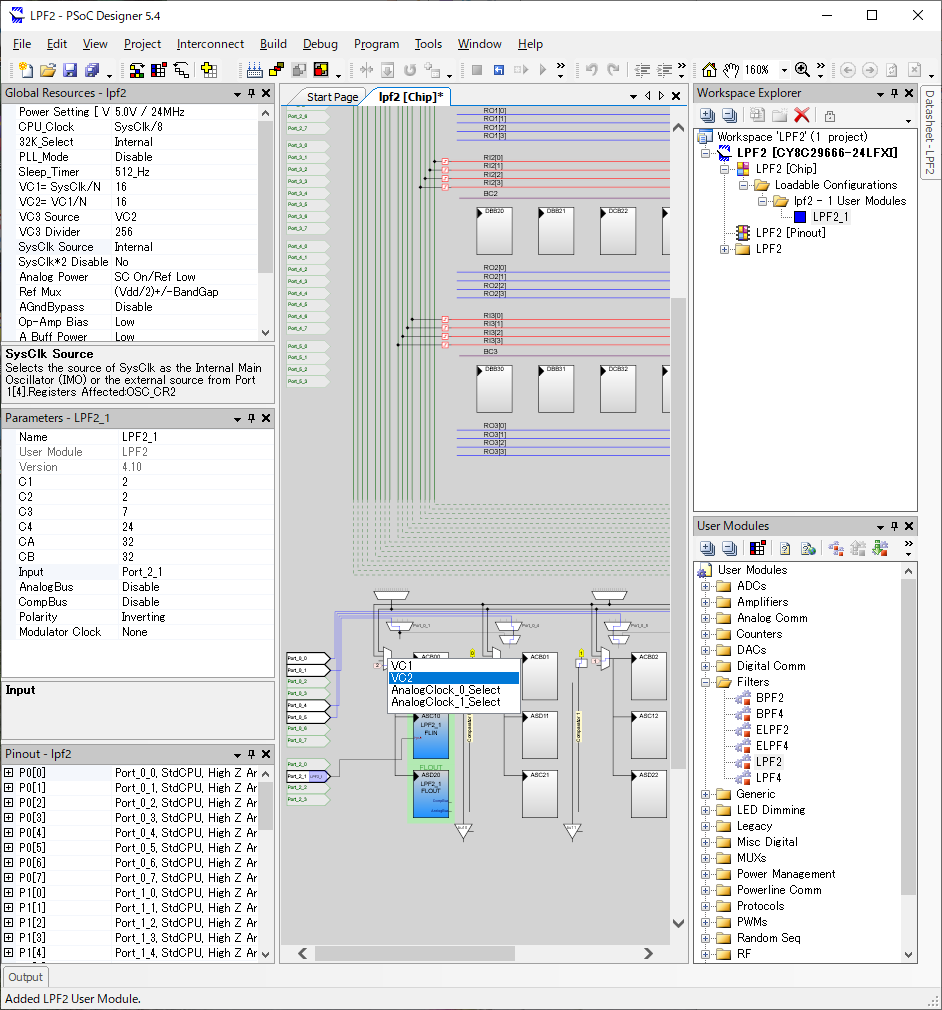Select the ELPF2 filter user module
Viewport: 942px width, 1010px height.
(772, 730)
